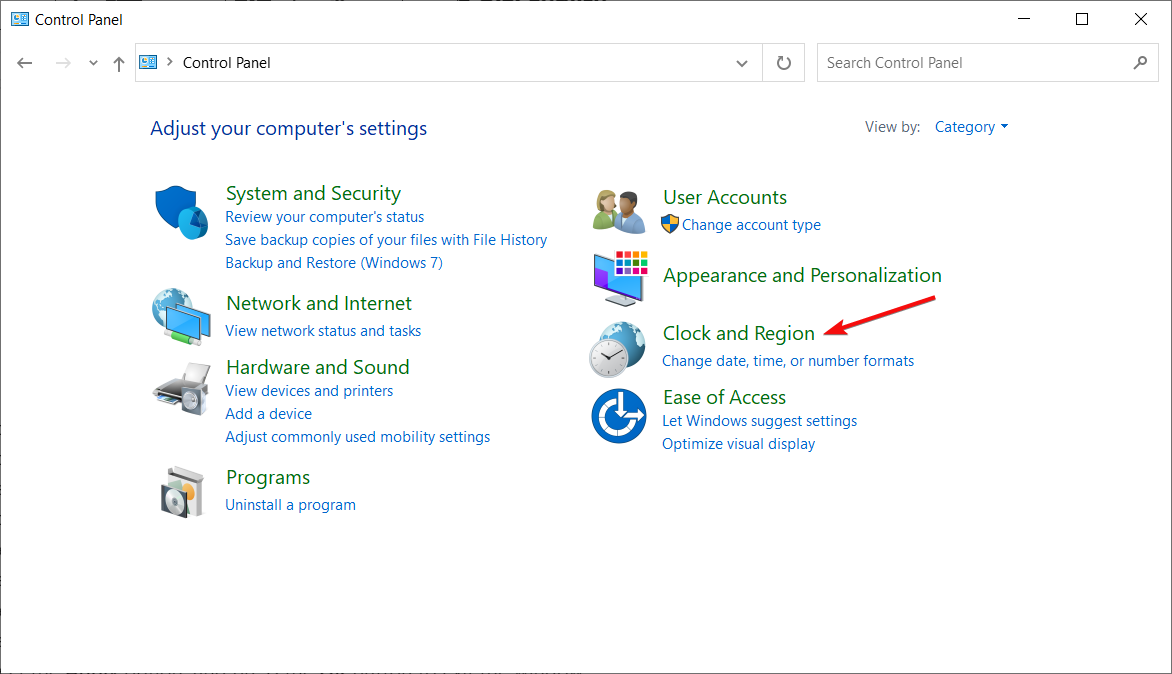Click the Hardware and Sound printer icon
Image resolution: width=1172 pixels, height=674 pixels.
click(181, 390)
